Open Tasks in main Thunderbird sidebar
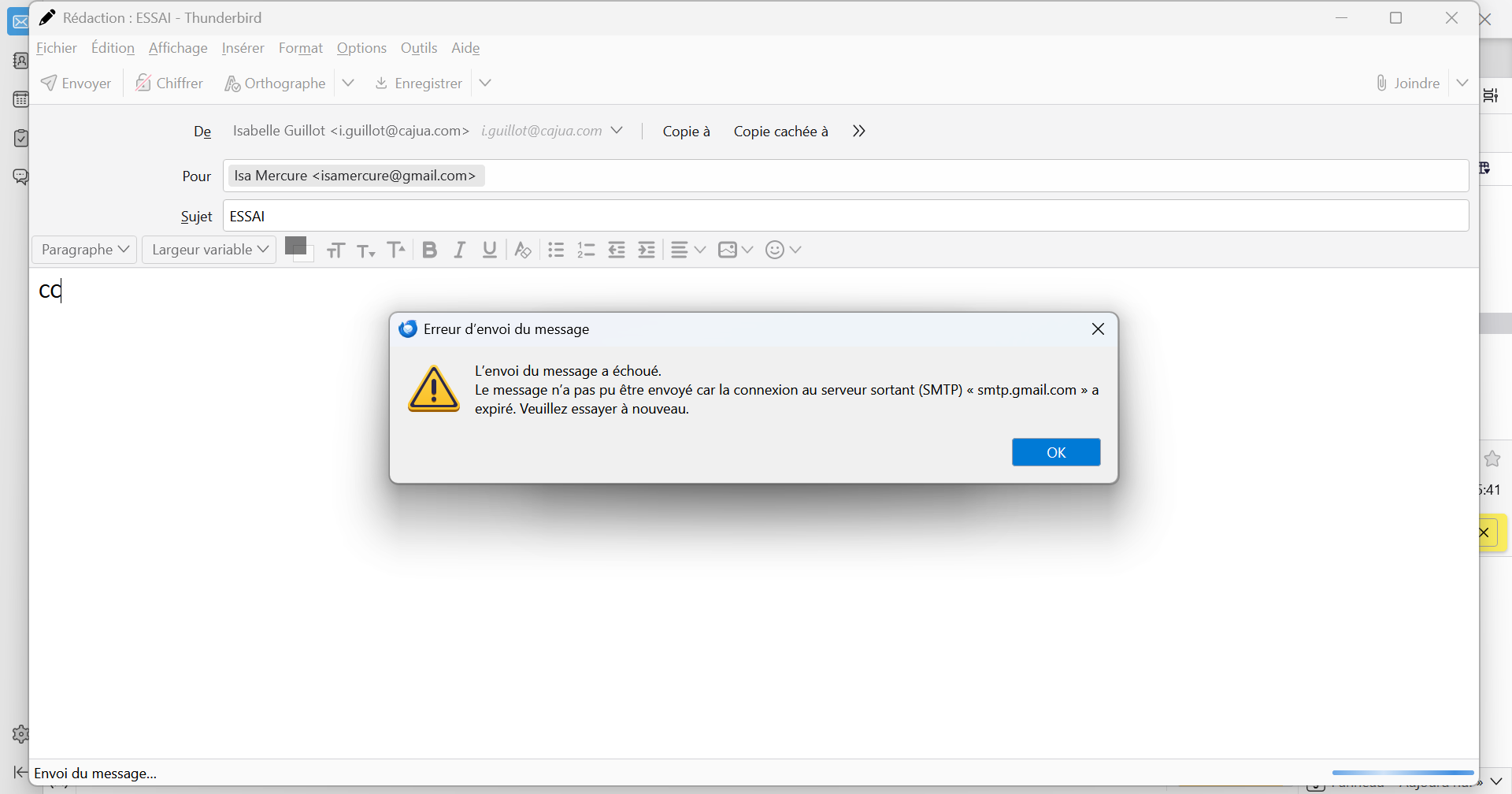The width and height of the screenshot is (1512, 794). point(20,138)
